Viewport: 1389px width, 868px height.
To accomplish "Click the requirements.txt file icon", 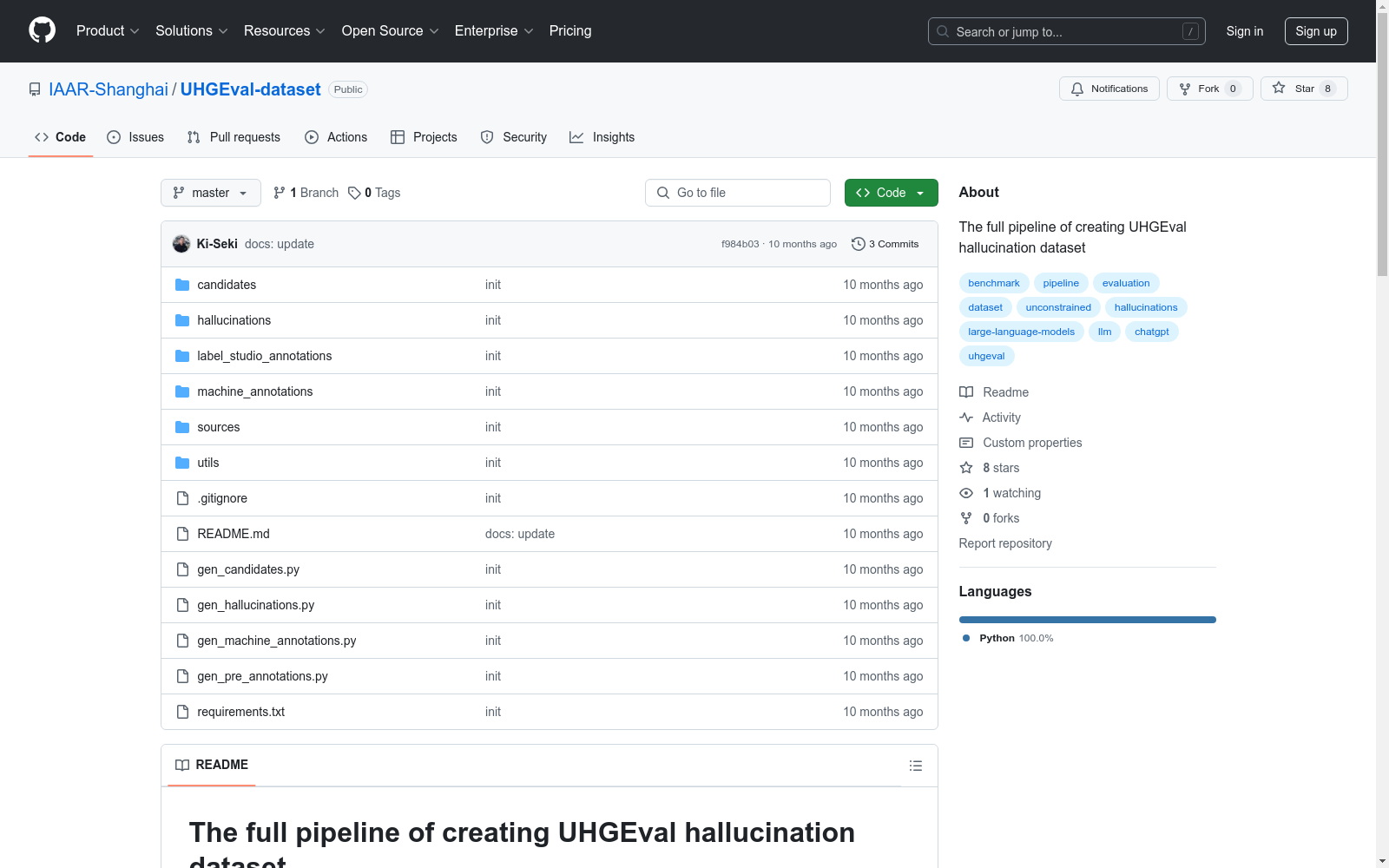I will click(x=182, y=712).
